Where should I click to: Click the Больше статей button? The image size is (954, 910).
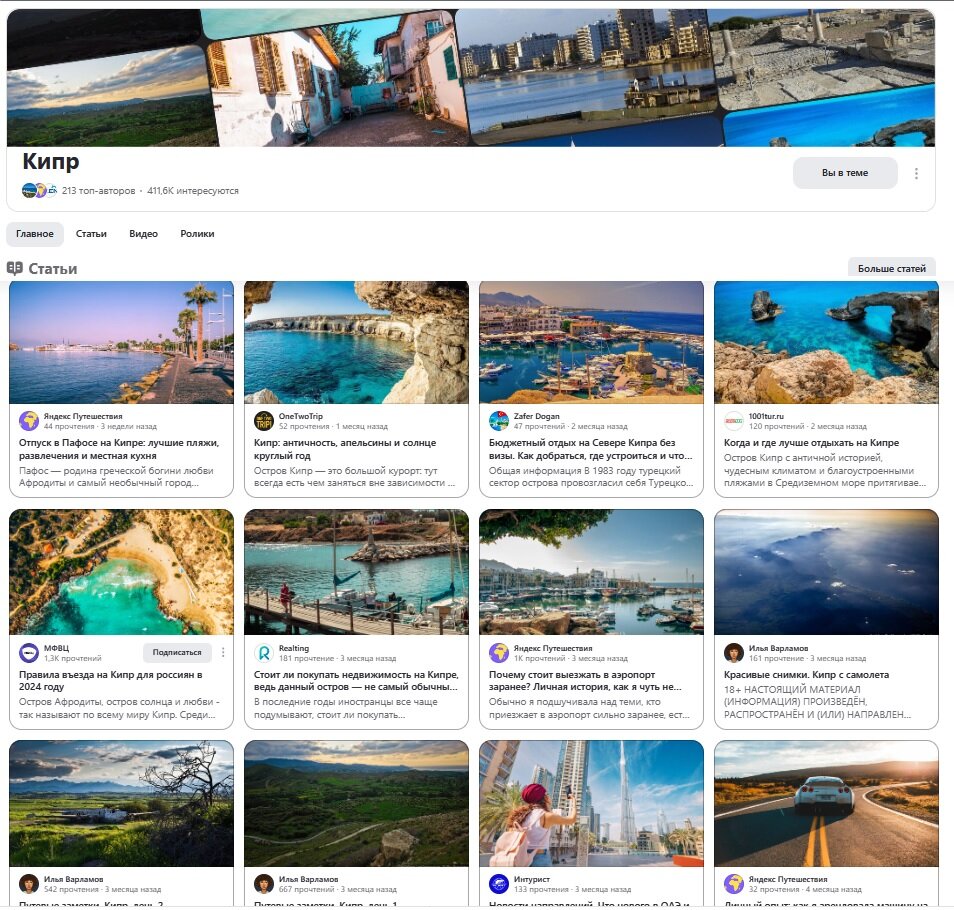891,268
